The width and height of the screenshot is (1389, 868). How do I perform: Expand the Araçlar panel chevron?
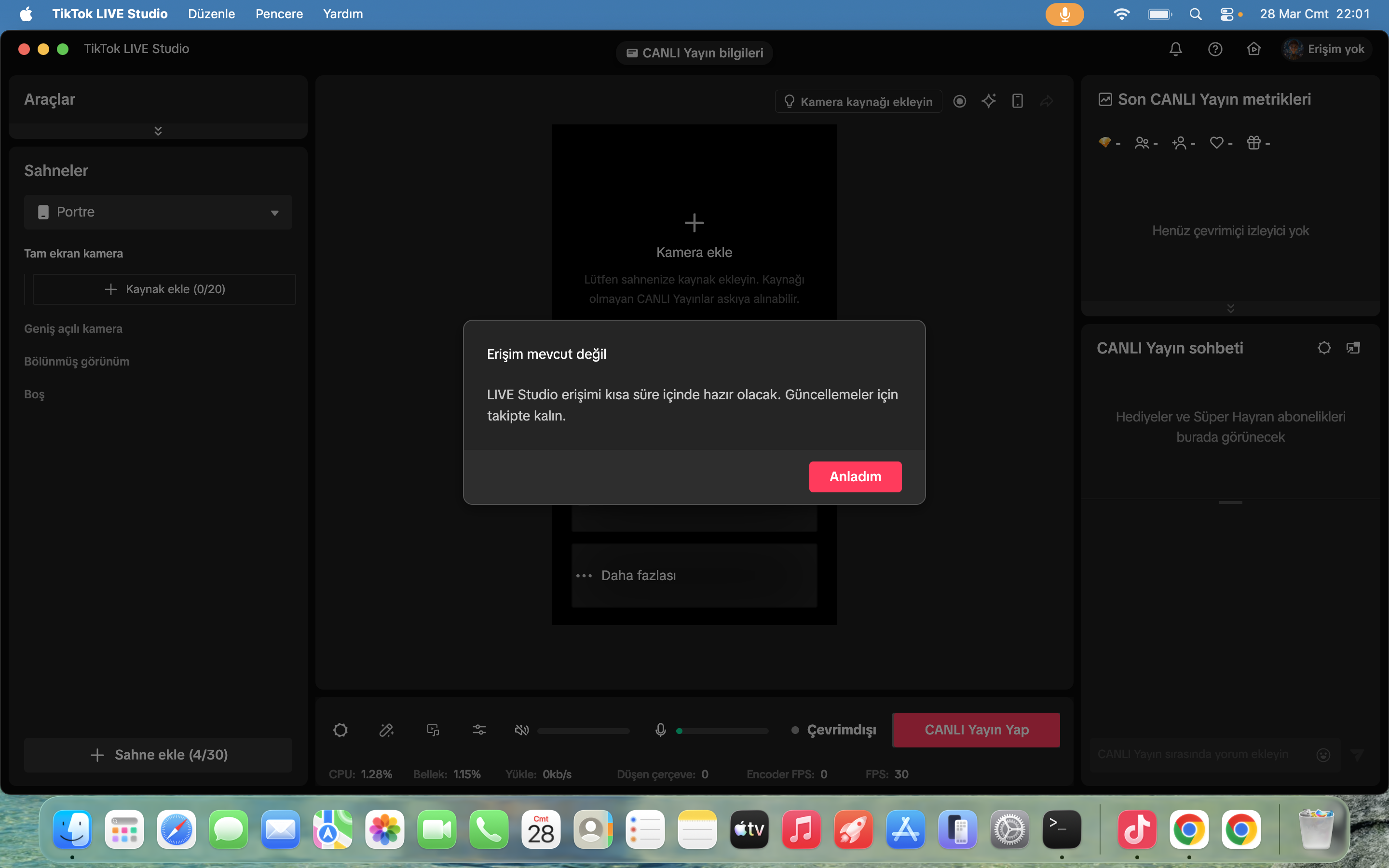(158, 131)
